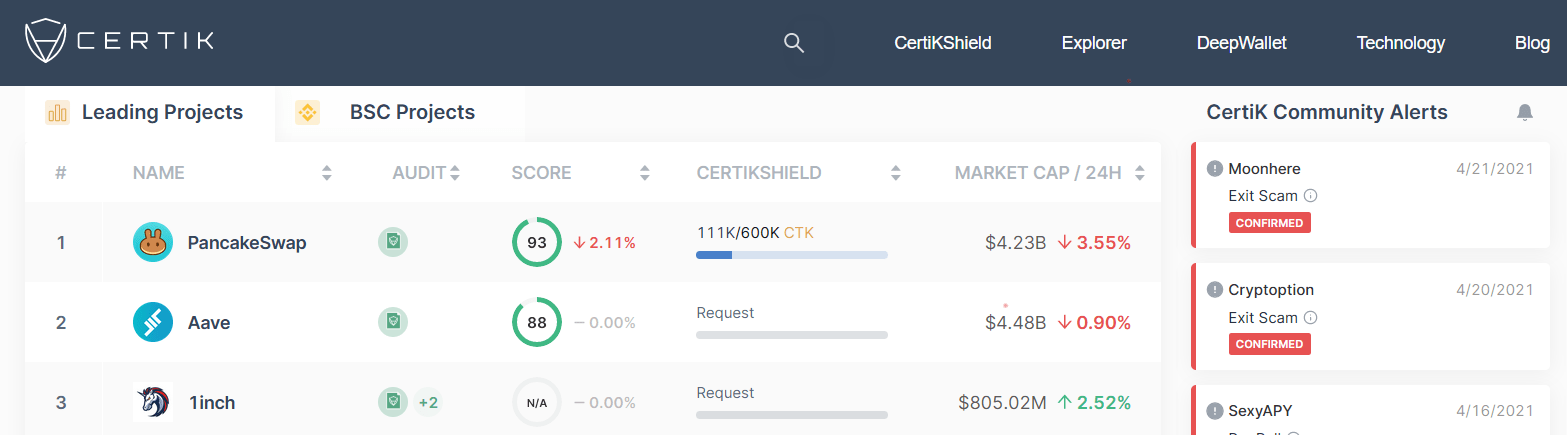
Task: Click the PancakeSwap bunny logo
Action: [x=153, y=242]
